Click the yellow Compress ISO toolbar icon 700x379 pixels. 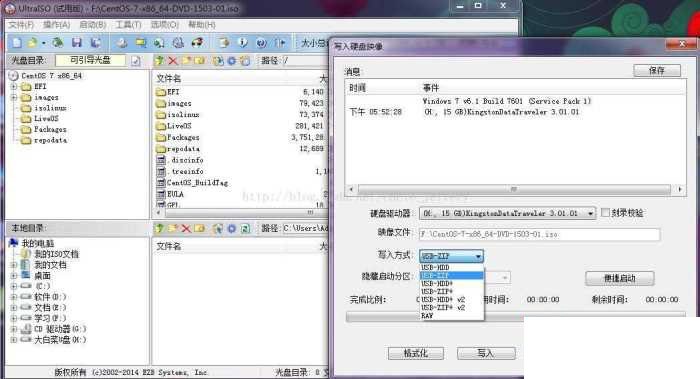pos(141,43)
